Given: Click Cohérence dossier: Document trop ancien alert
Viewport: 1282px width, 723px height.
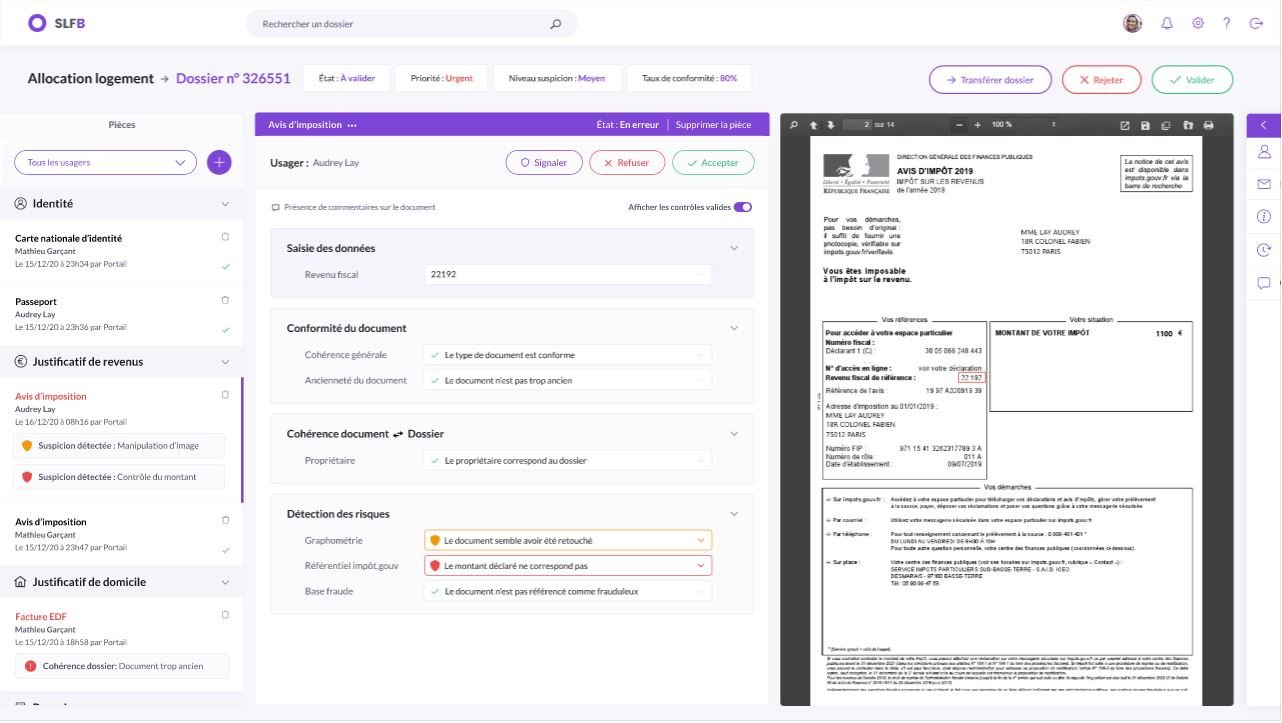Looking at the screenshot, I should [122, 666].
